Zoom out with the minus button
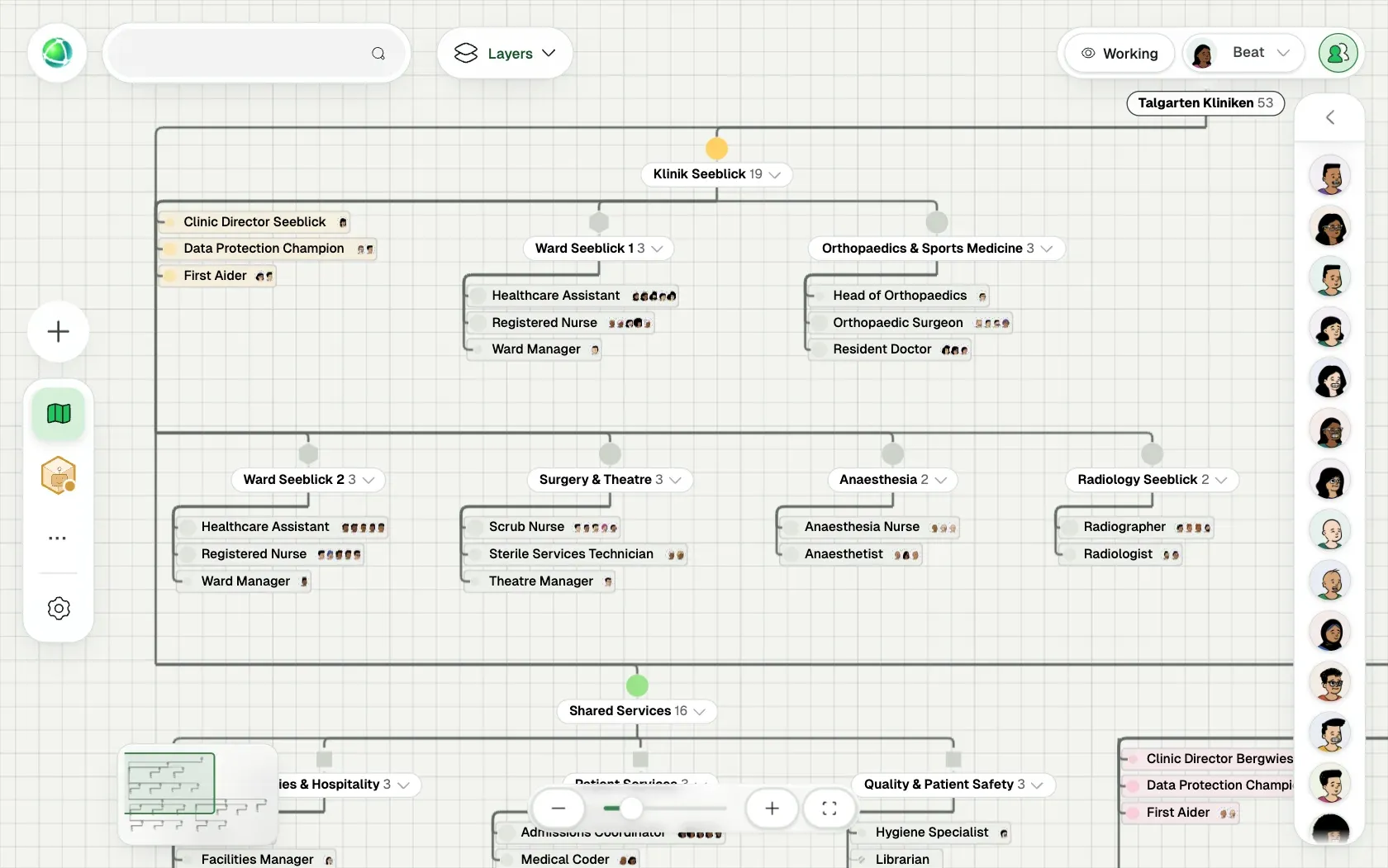Screen dimensions: 1388x868 (x=559, y=809)
